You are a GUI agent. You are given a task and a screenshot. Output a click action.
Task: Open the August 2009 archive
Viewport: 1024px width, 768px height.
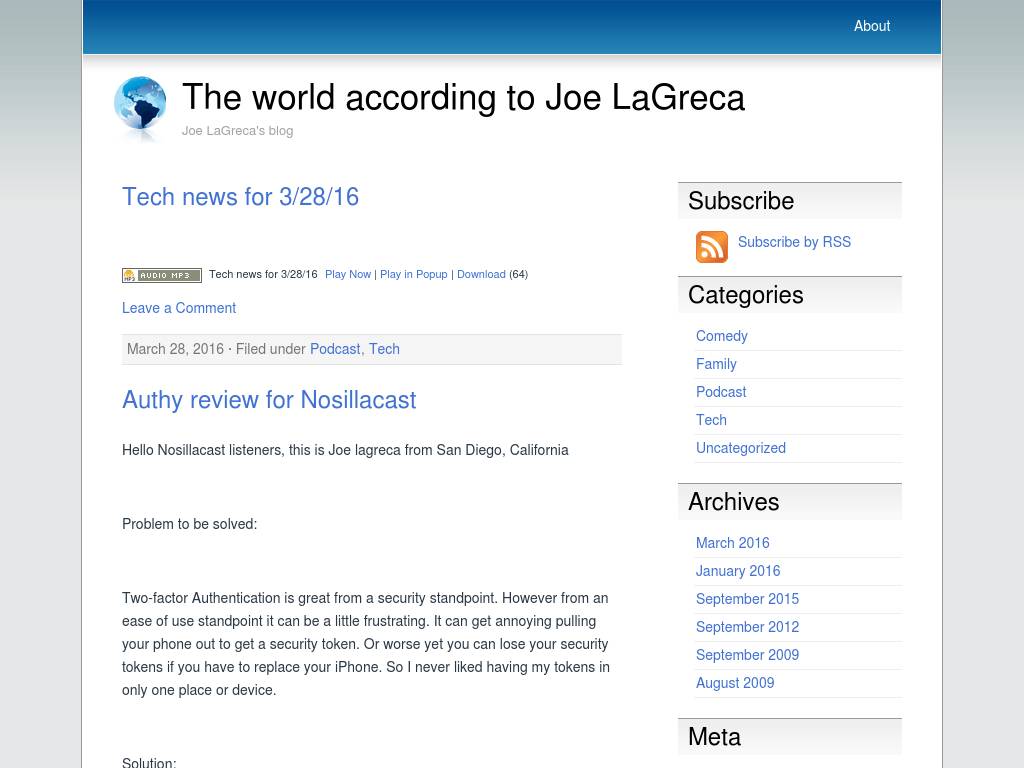735,683
